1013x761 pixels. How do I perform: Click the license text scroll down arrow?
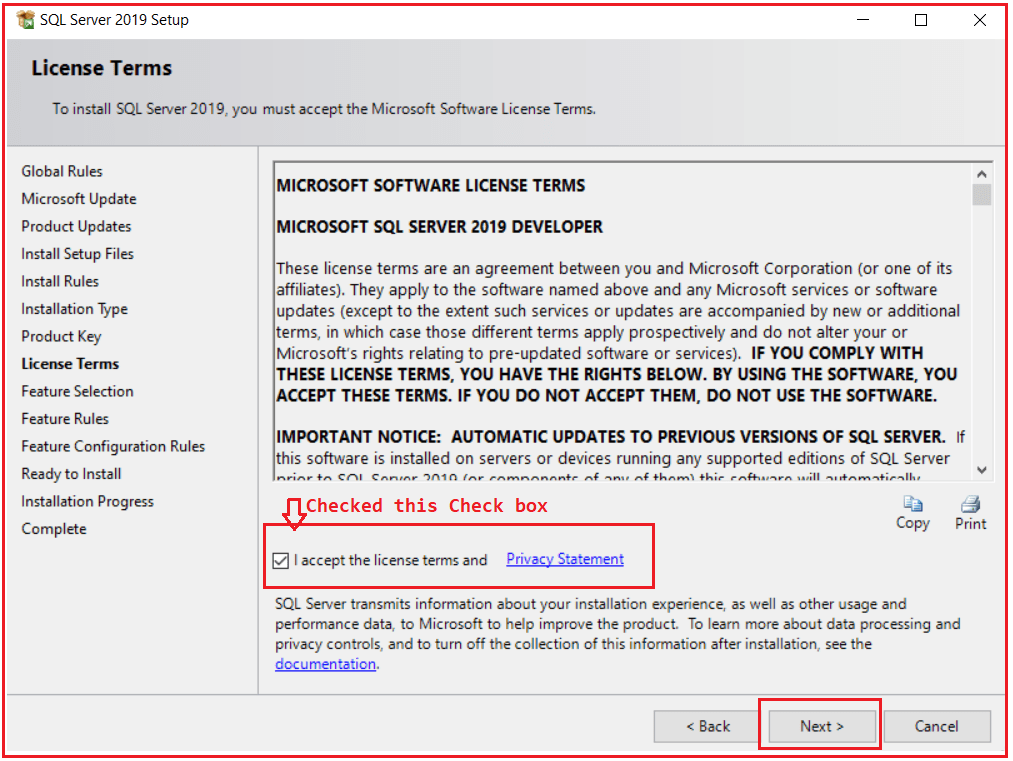click(981, 470)
